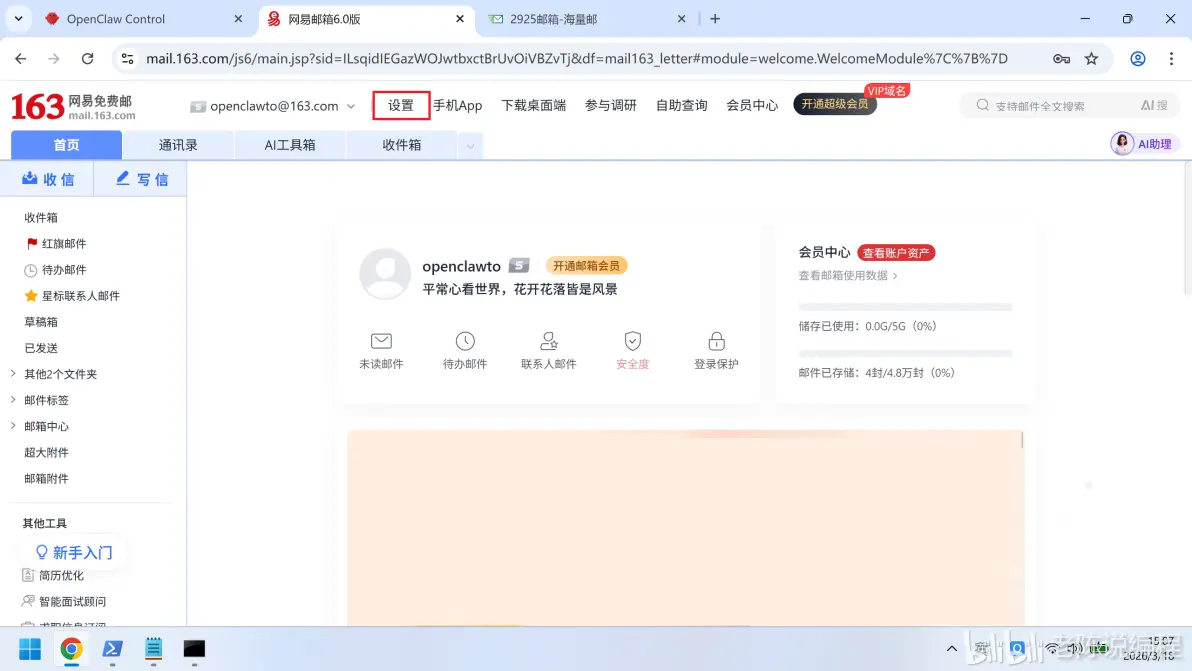Click the 新手入门 lightbulb button
The image size is (1192, 671).
pos(74,552)
